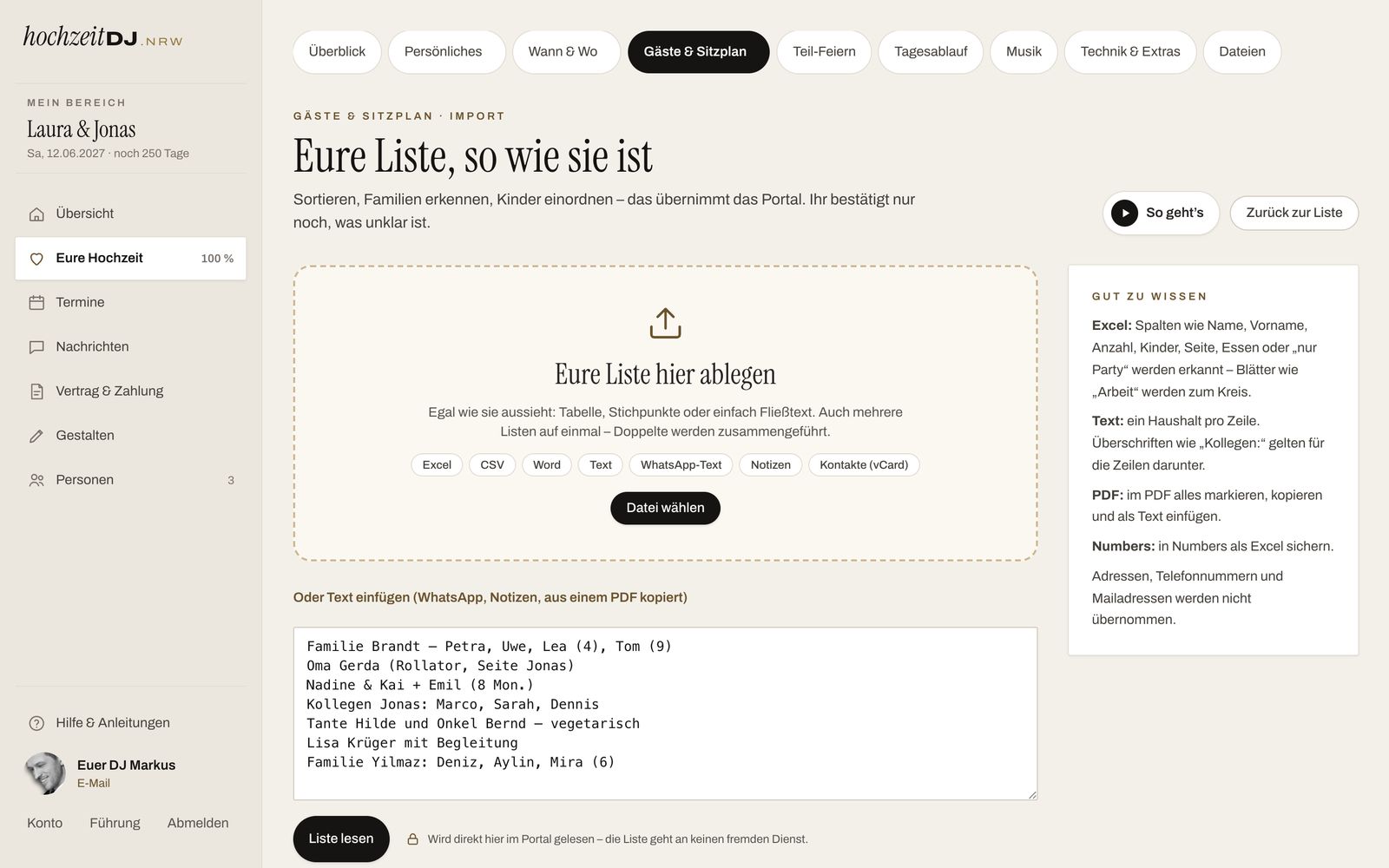Click the hochzeitDJ NRW logo
The image size is (1389, 868).
point(102,36)
